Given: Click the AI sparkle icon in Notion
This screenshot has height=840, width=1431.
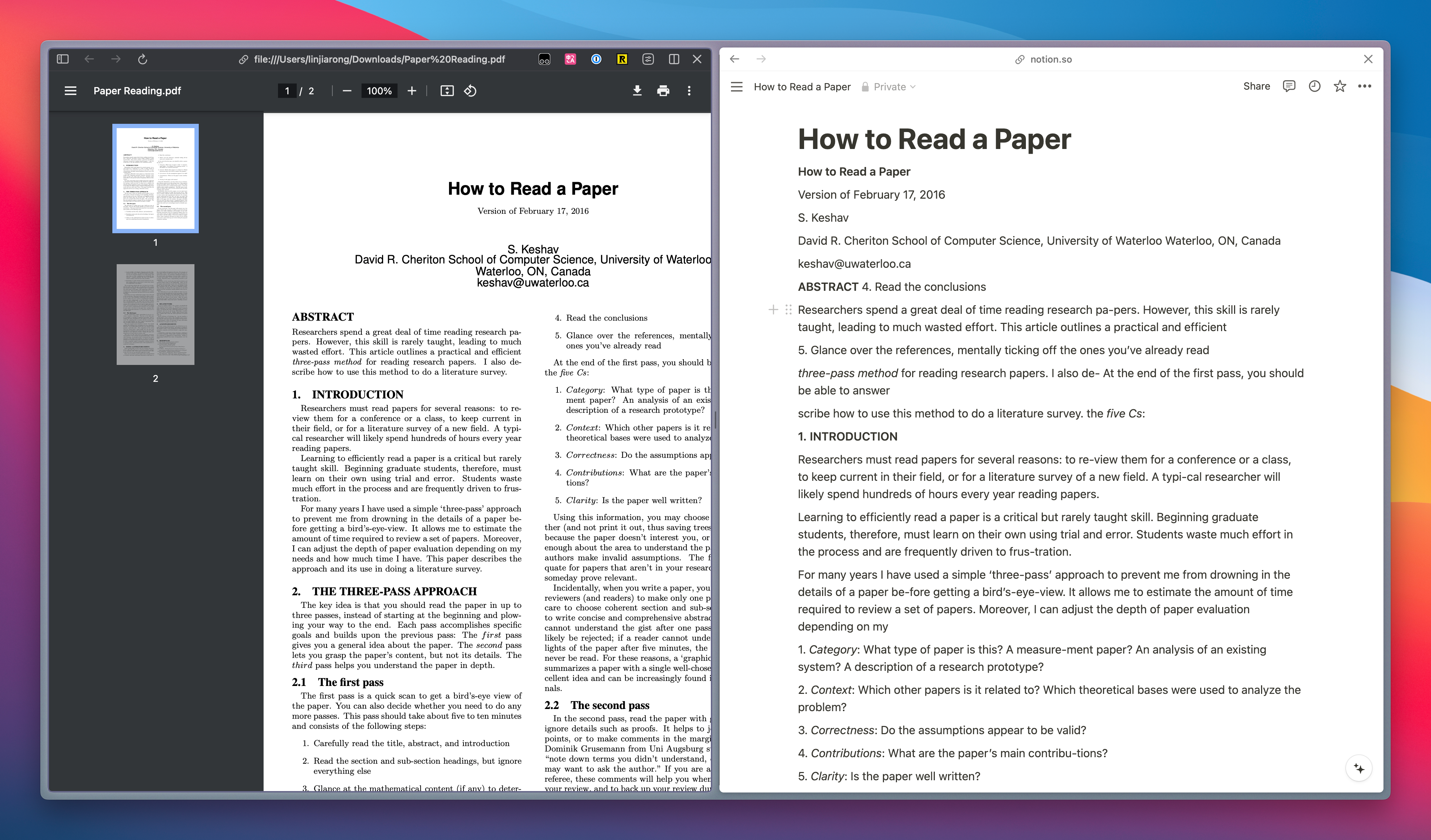Looking at the screenshot, I should pos(1358,767).
